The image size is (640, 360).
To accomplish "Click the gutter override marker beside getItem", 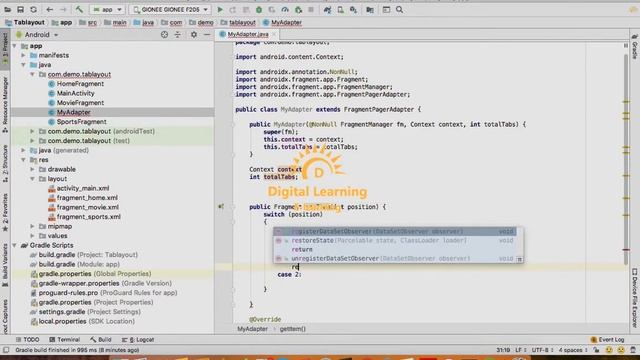I will pos(221,207).
